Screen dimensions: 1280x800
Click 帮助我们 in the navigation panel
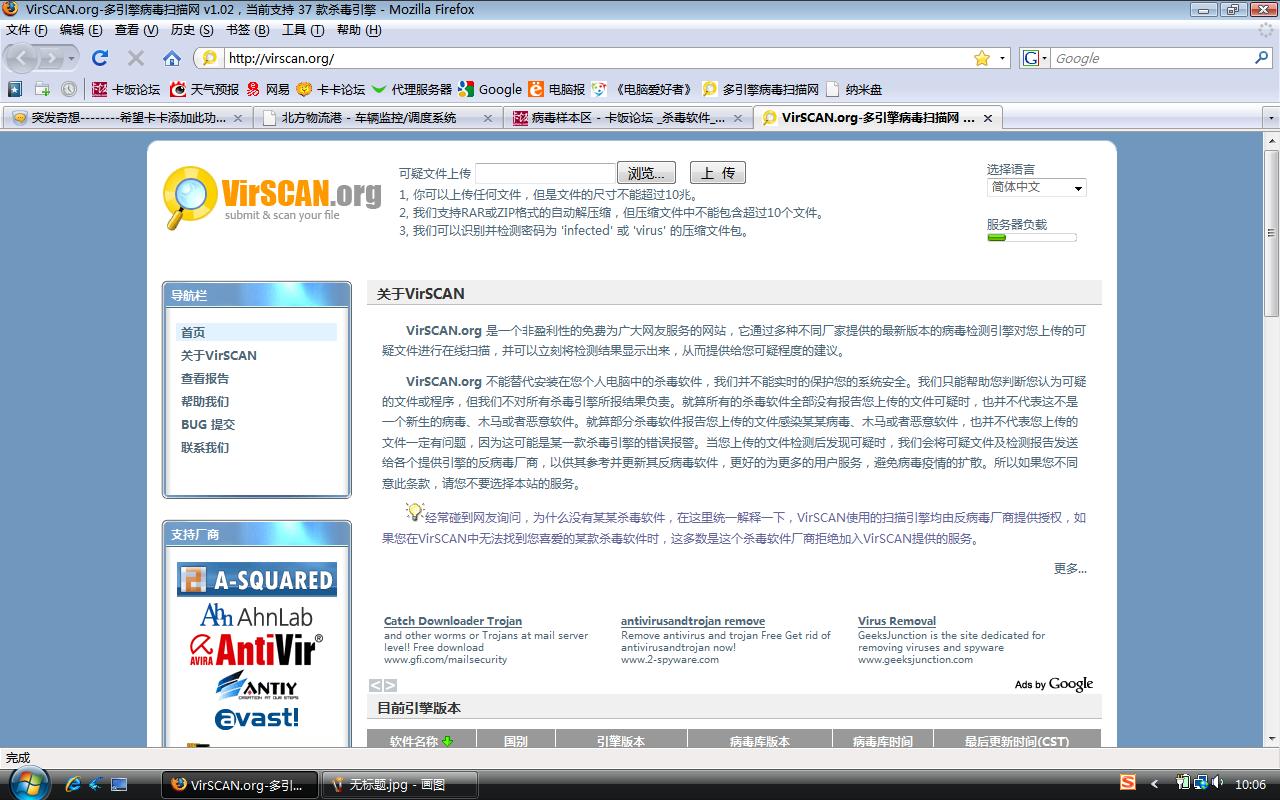pyautogui.click(x=205, y=401)
